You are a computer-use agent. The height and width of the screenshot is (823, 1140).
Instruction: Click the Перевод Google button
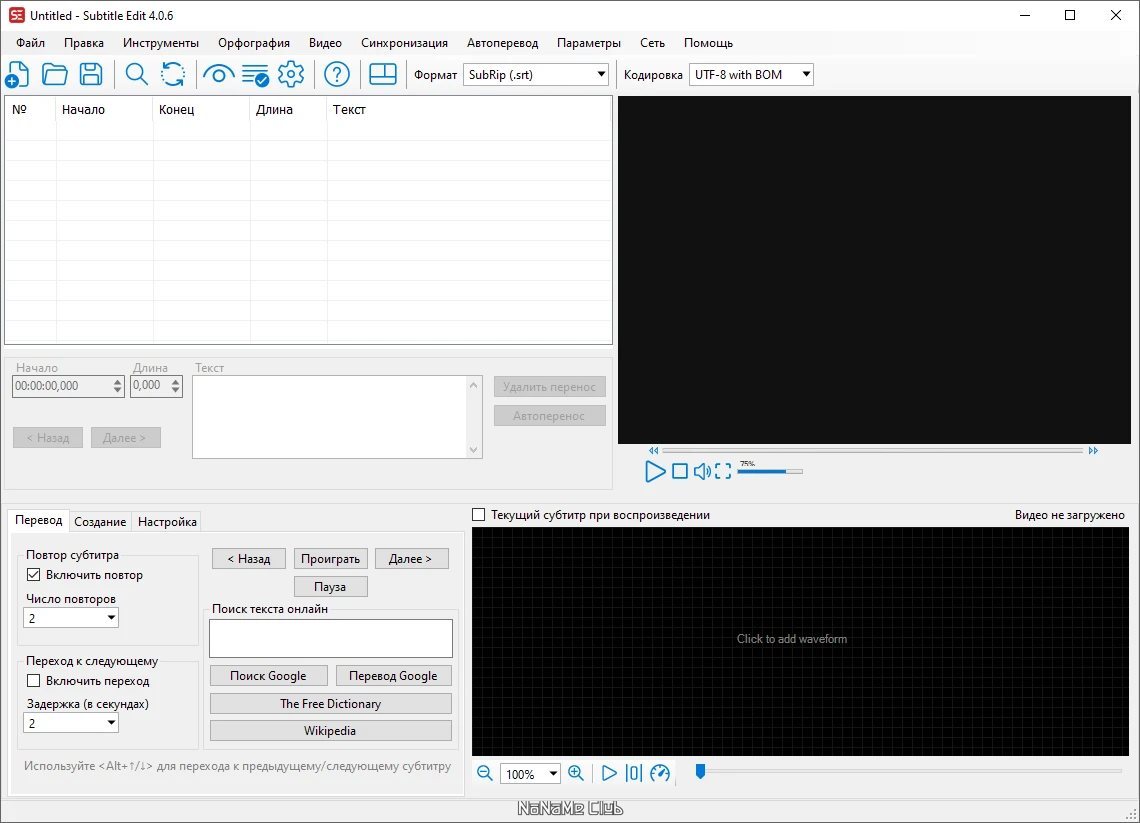[393, 675]
